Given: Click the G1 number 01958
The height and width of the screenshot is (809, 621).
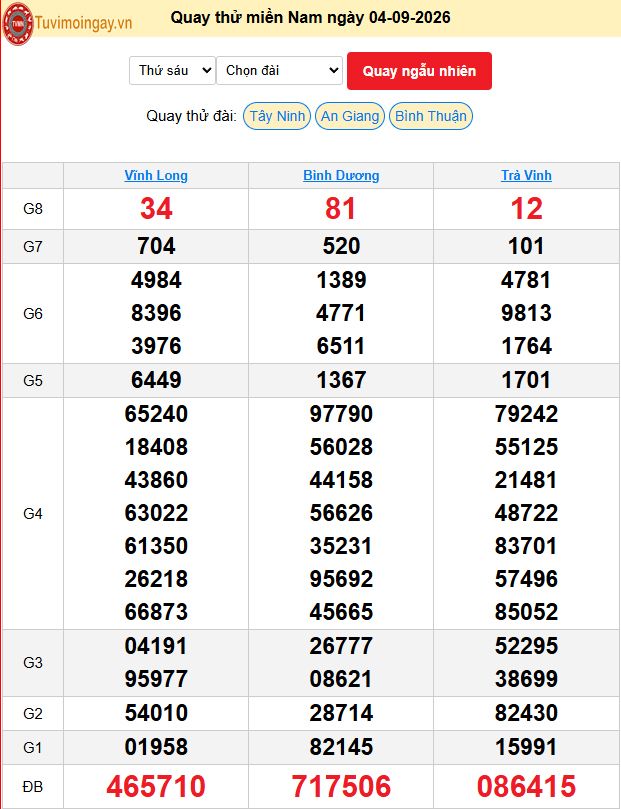Looking at the screenshot, I should 156,748.
